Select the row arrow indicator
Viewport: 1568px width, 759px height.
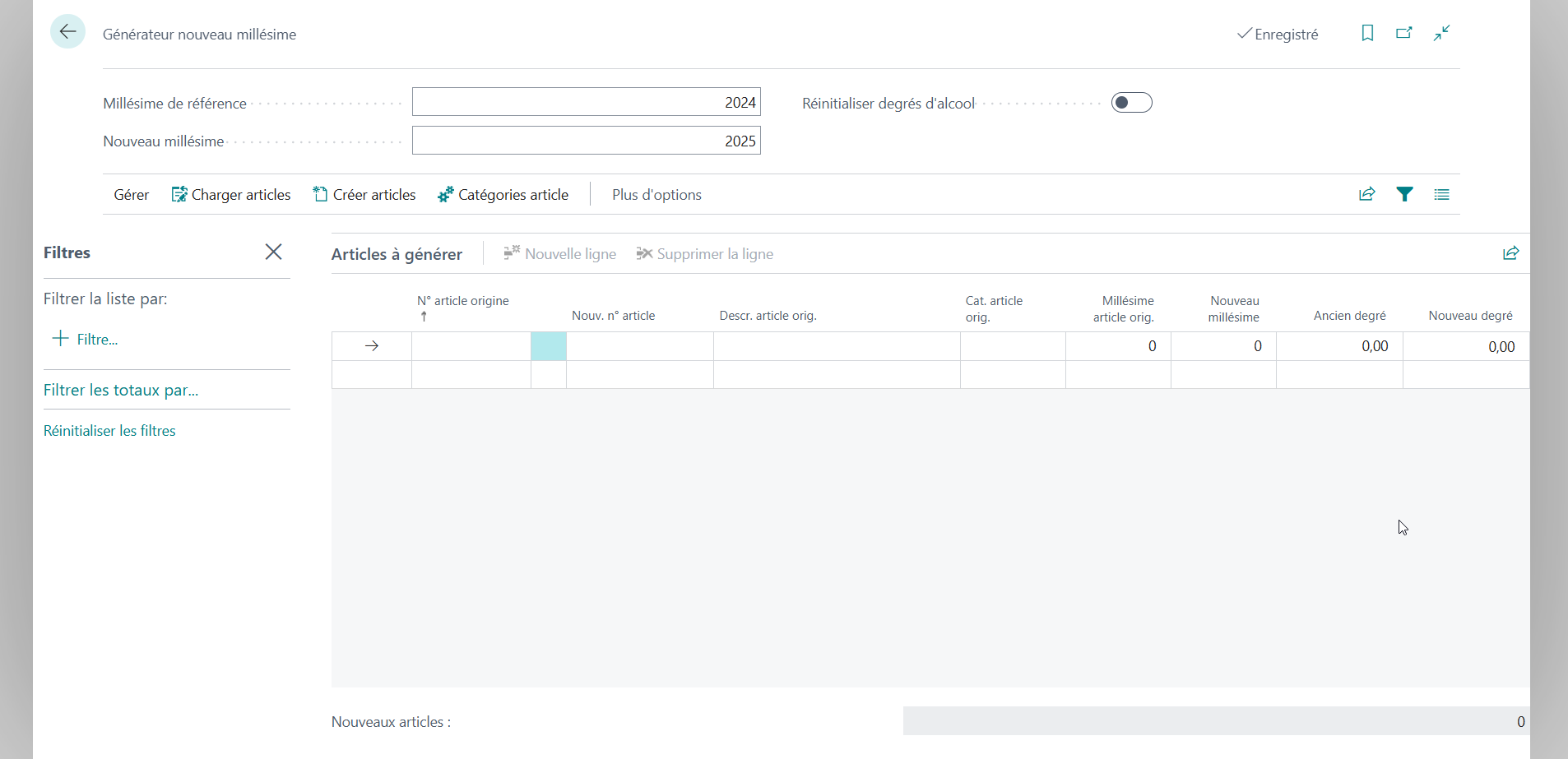coord(372,346)
